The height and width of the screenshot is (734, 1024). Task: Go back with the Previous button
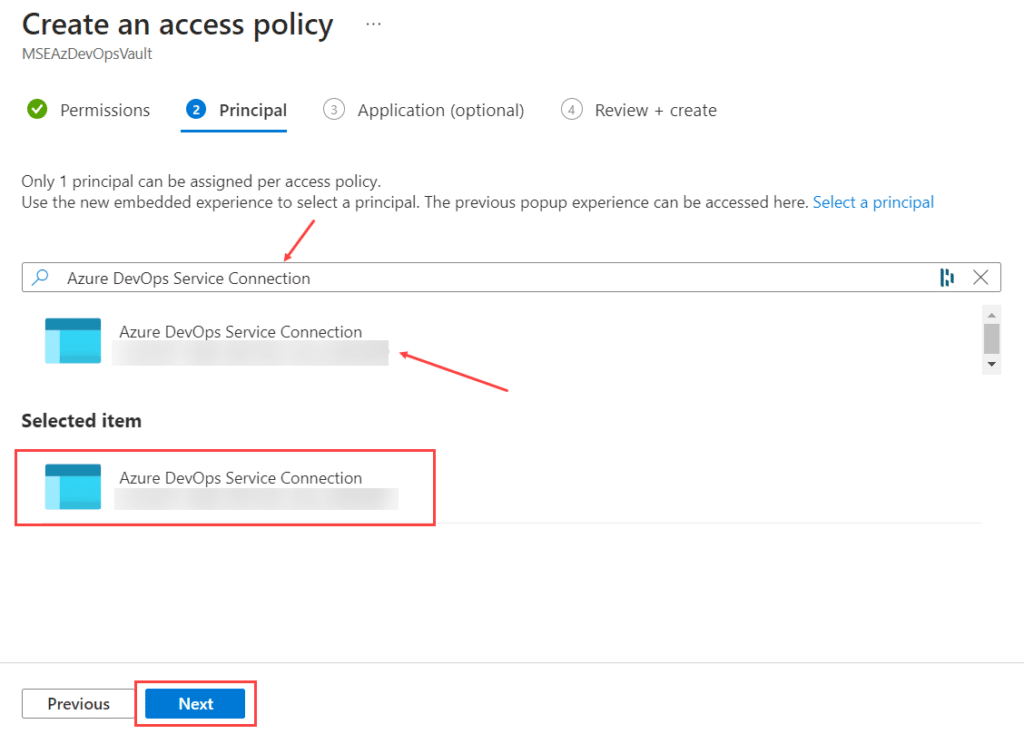pos(78,704)
